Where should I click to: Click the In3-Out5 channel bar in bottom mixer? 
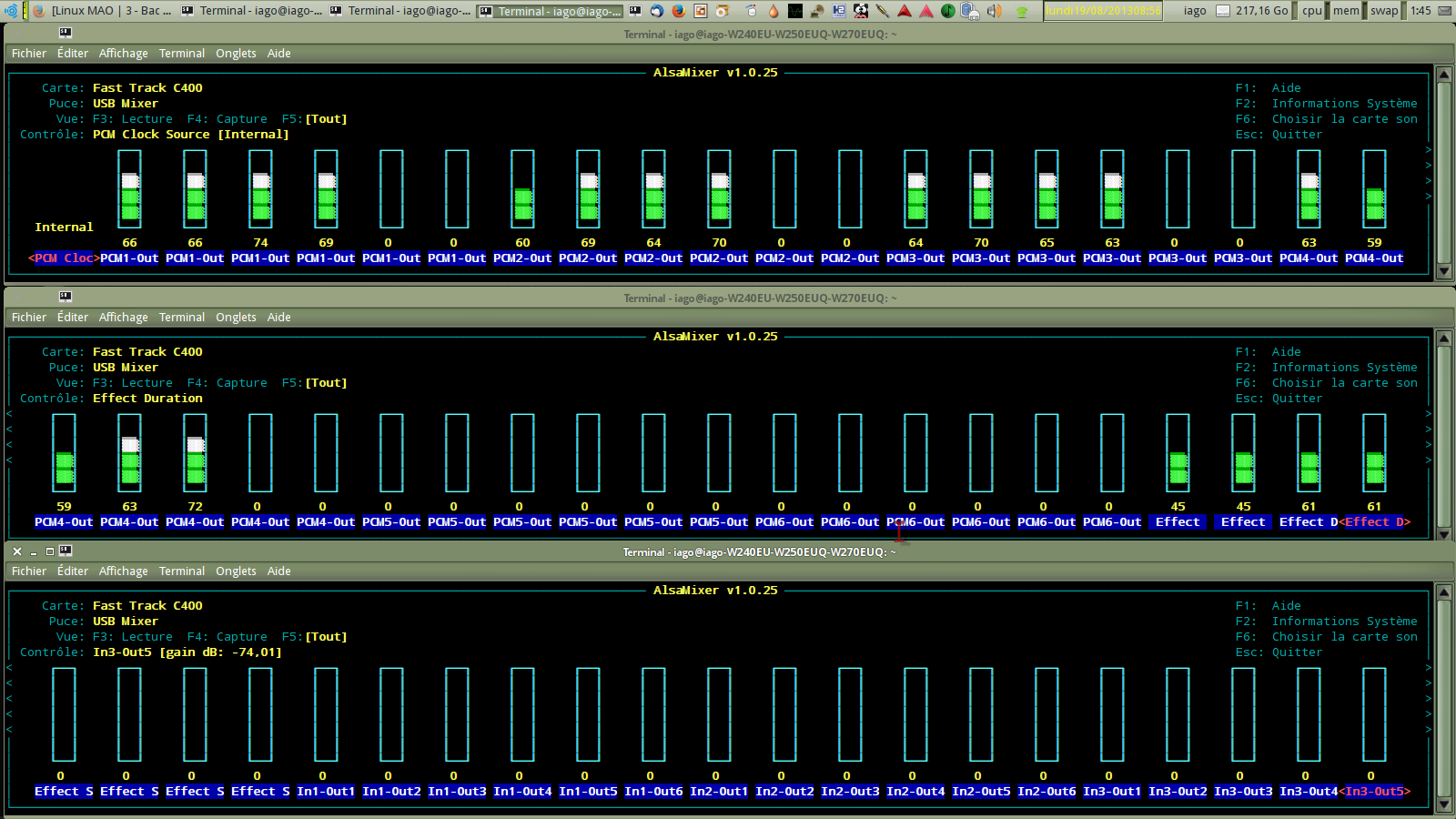click(x=1374, y=714)
